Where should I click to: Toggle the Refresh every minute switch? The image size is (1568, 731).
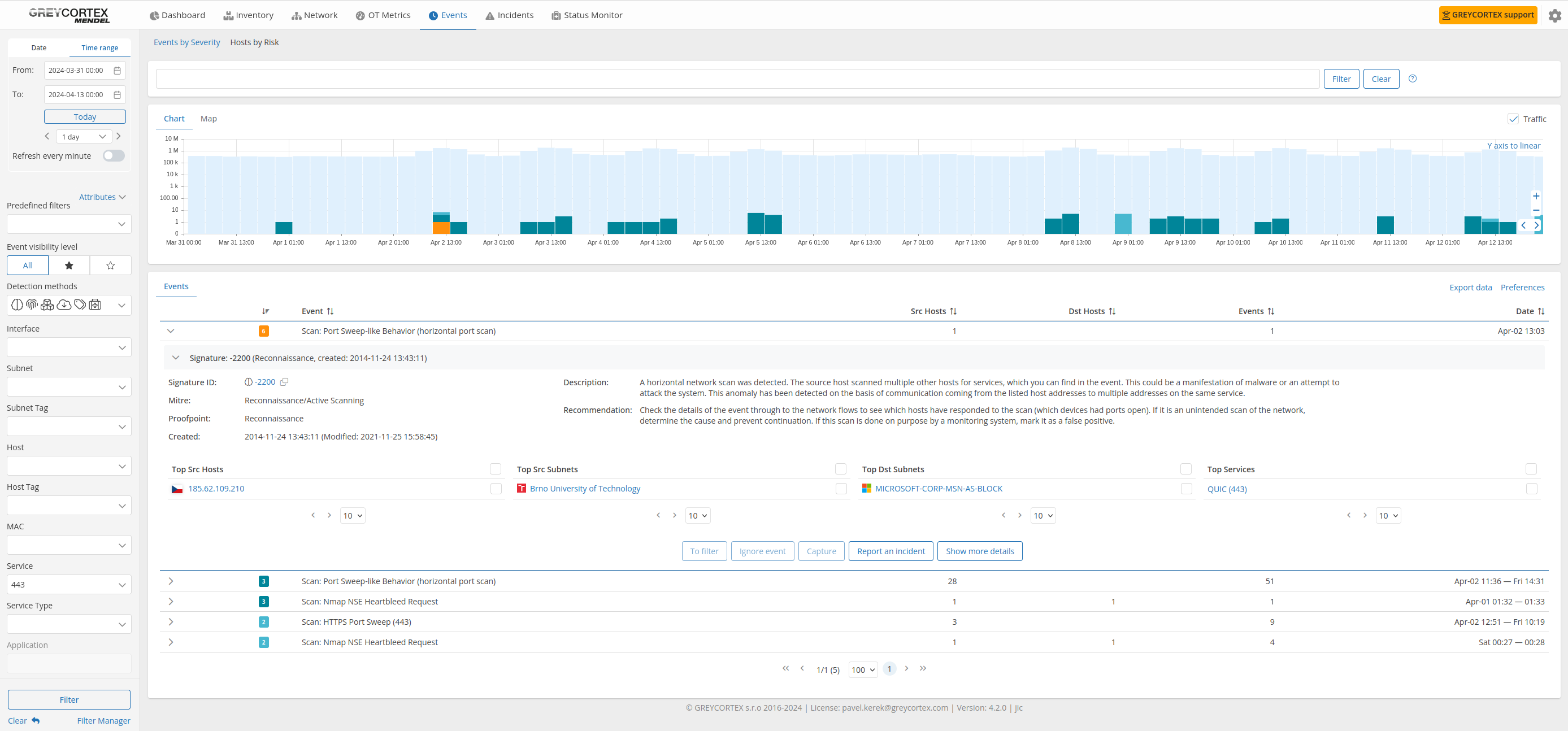113,155
